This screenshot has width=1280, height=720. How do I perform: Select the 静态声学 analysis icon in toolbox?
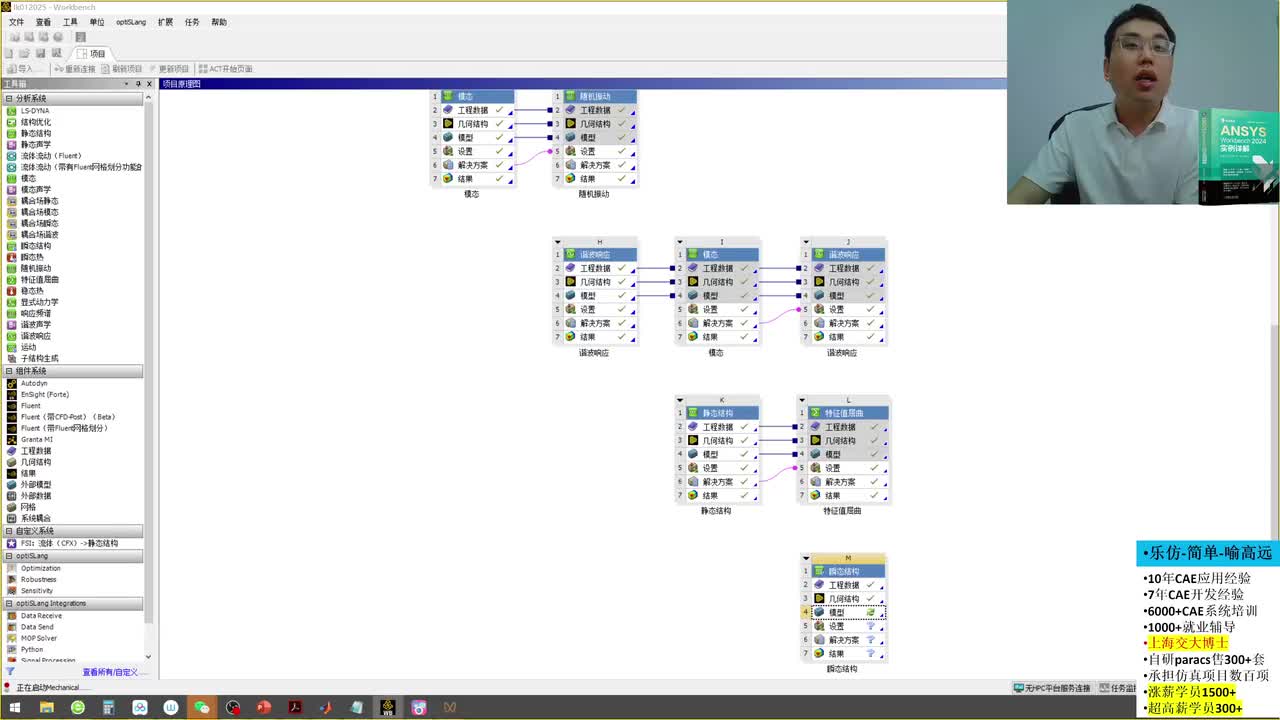point(12,145)
